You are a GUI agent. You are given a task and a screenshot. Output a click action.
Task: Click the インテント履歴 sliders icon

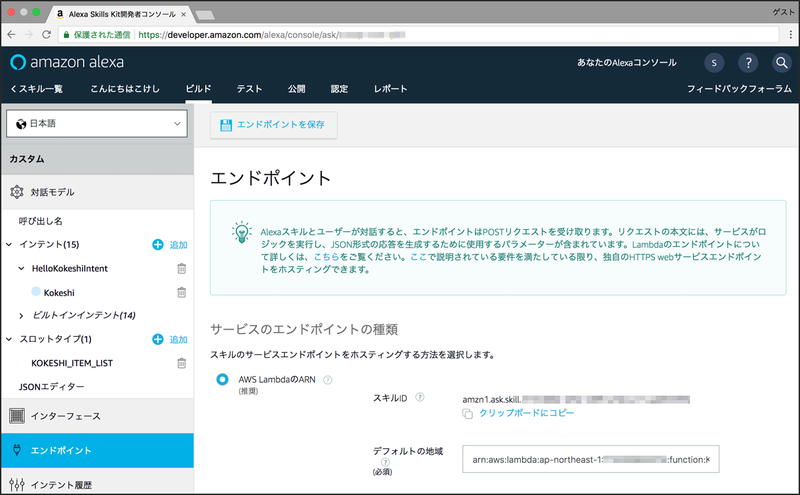point(17,484)
